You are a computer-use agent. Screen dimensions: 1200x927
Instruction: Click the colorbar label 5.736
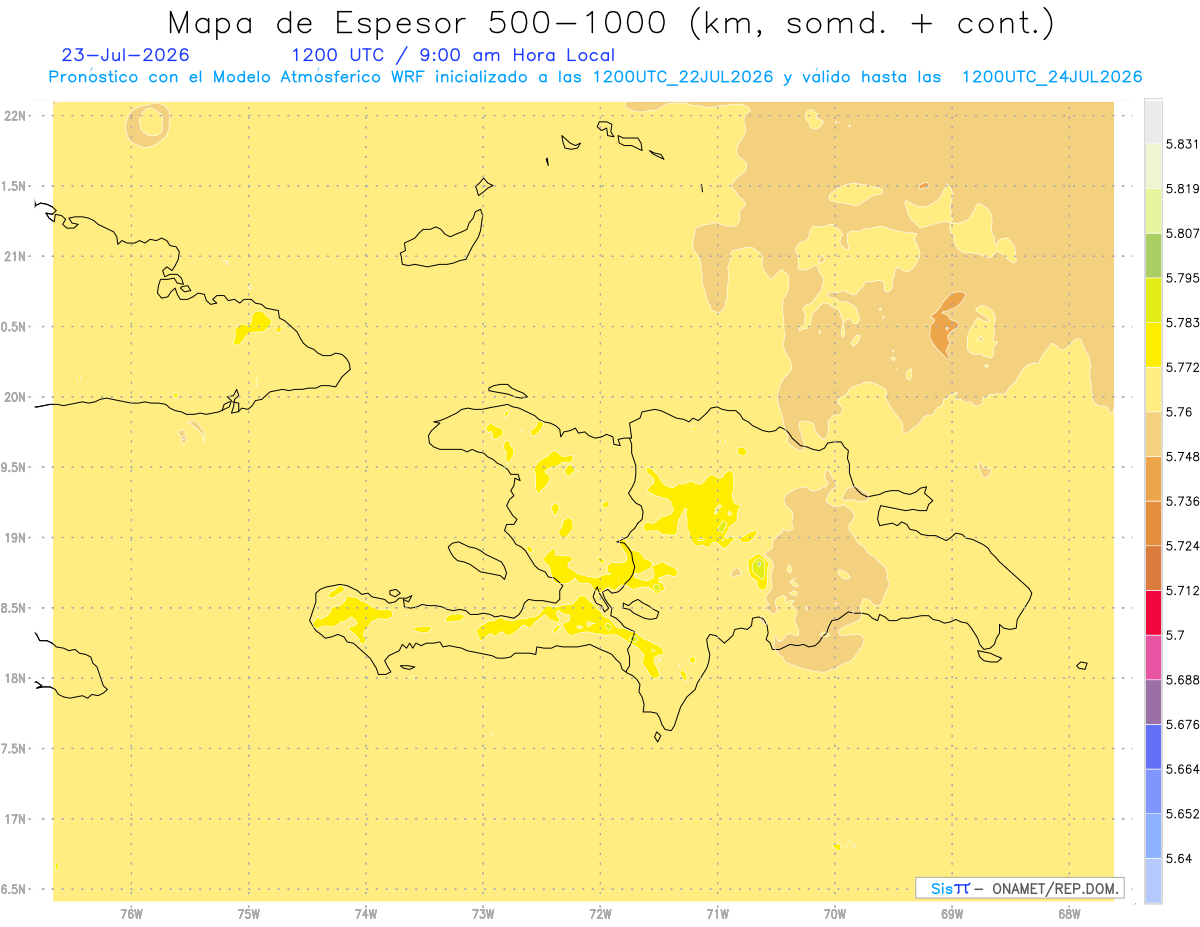[x=1183, y=501]
